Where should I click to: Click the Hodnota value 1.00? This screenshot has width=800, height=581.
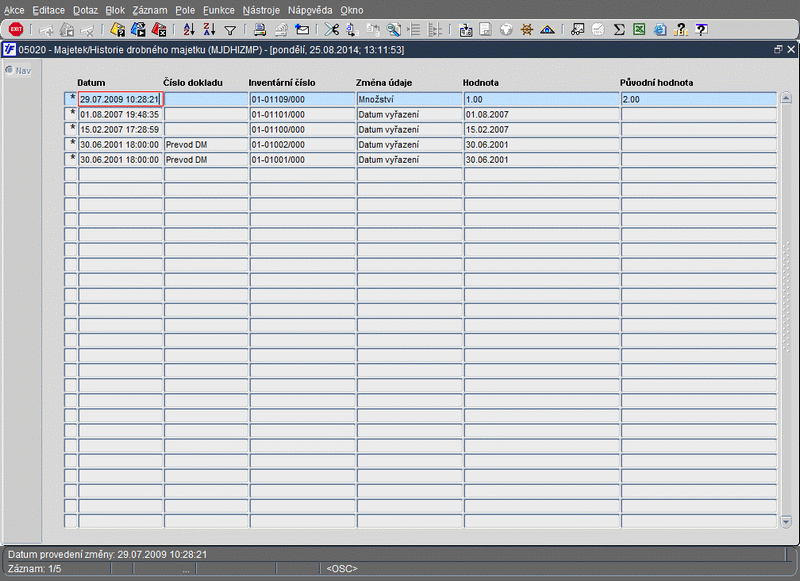tap(541, 99)
